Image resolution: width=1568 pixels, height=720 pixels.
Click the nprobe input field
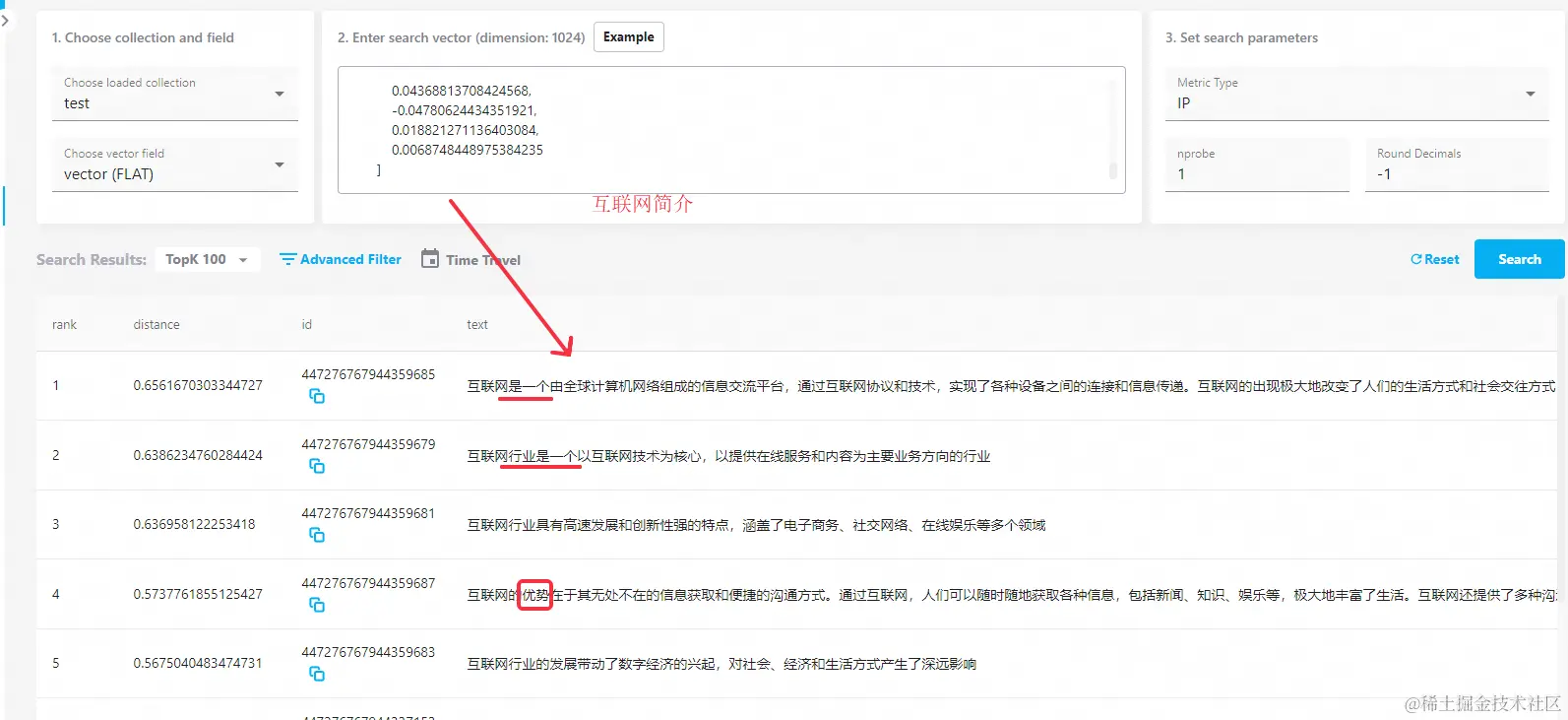1257,164
